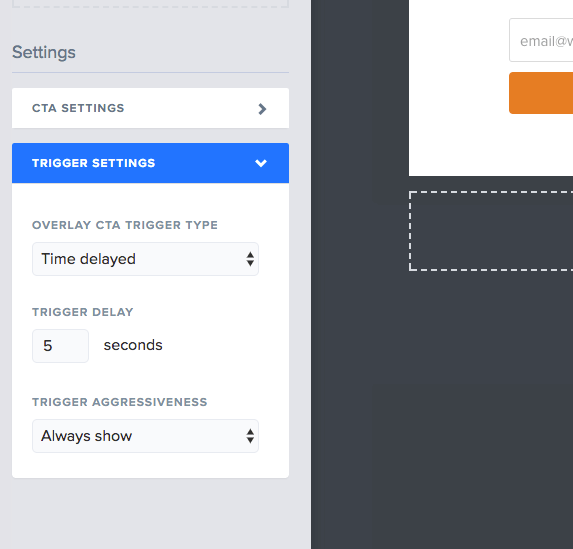
Task: Open the Trigger Aggressiveness dropdown
Action: tap(145, 436)
